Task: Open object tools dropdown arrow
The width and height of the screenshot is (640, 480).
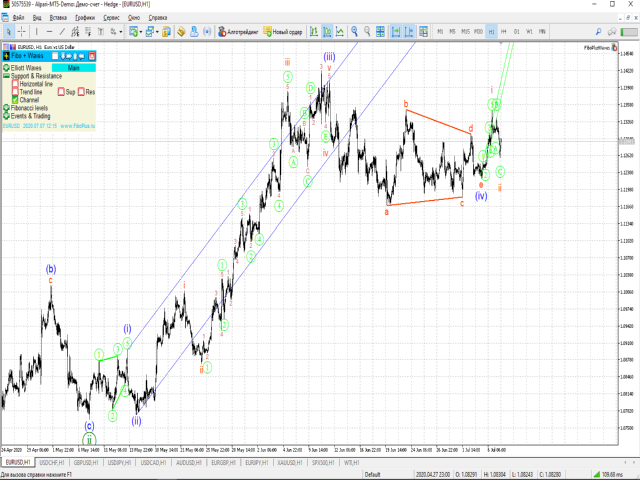Action: pos(121,32)
